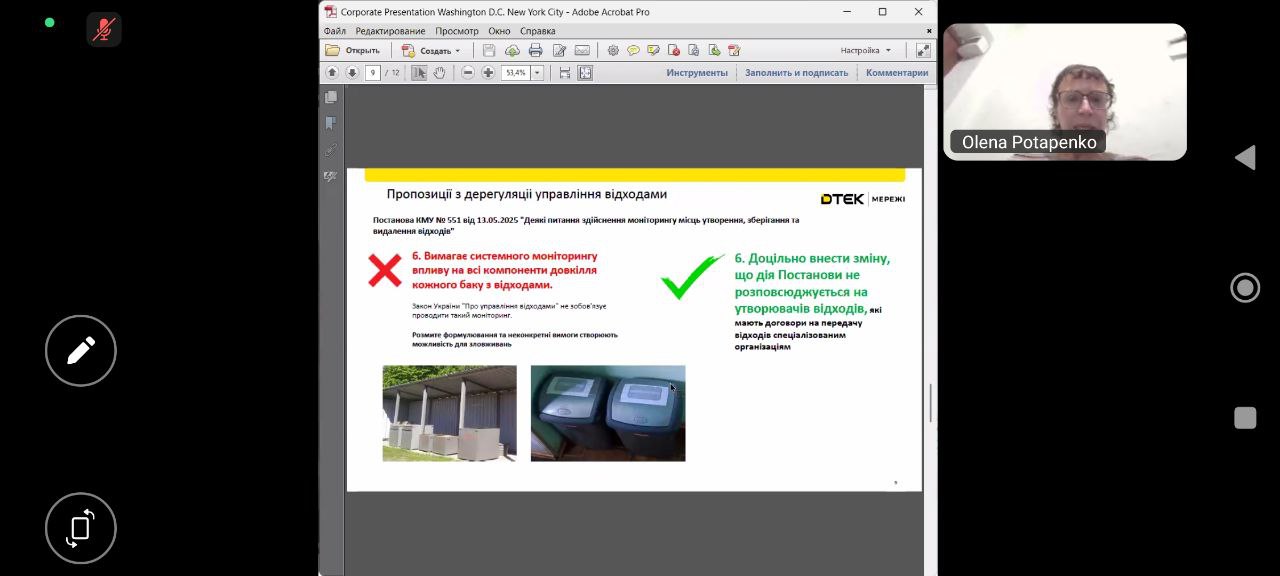Image resolution: width=1280 pixels, height=576 pixels.
Task: Toggle the text selection cursor tool
Action: [419, 73]
